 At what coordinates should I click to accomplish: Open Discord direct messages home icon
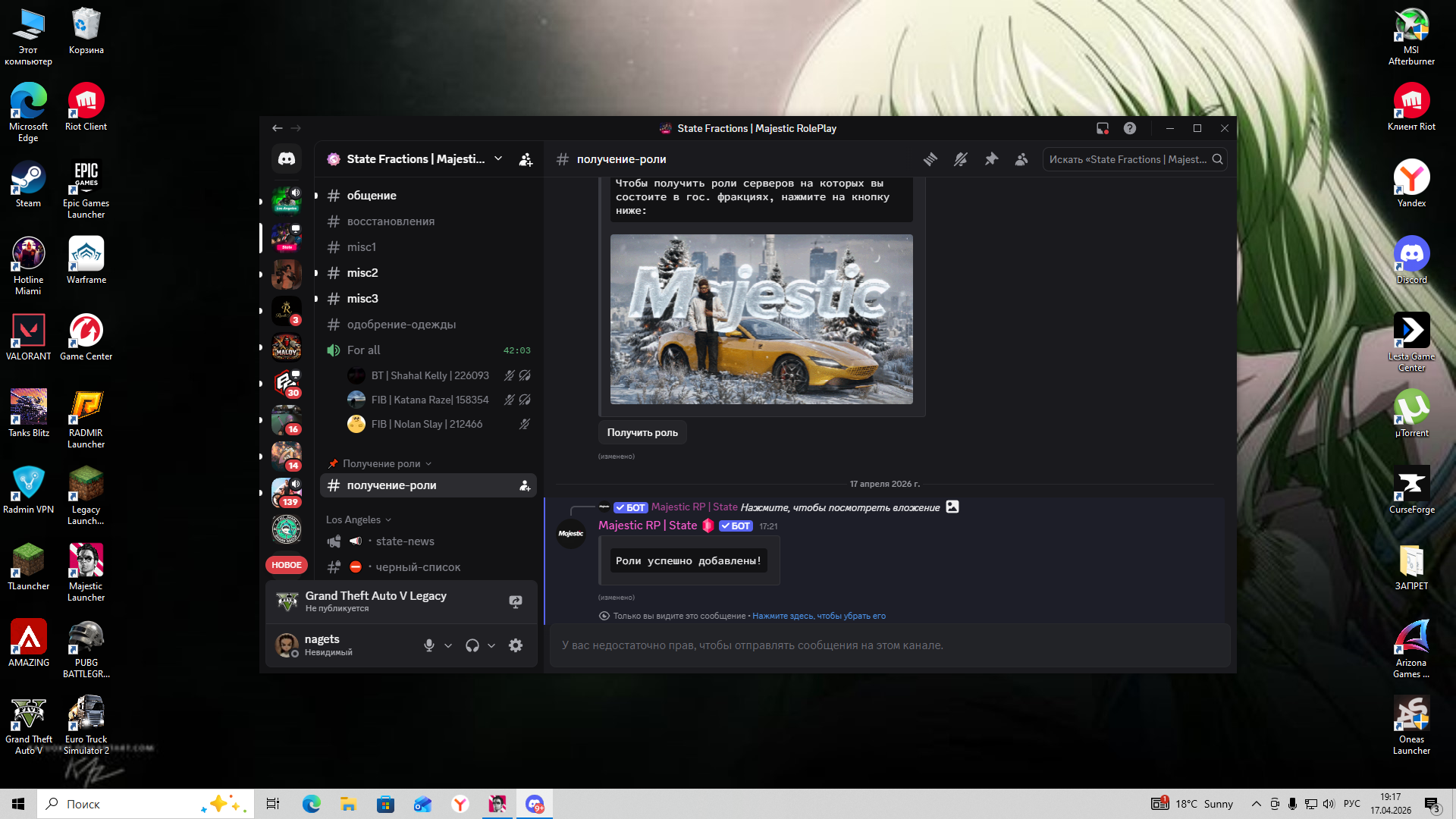coord(287,158)
